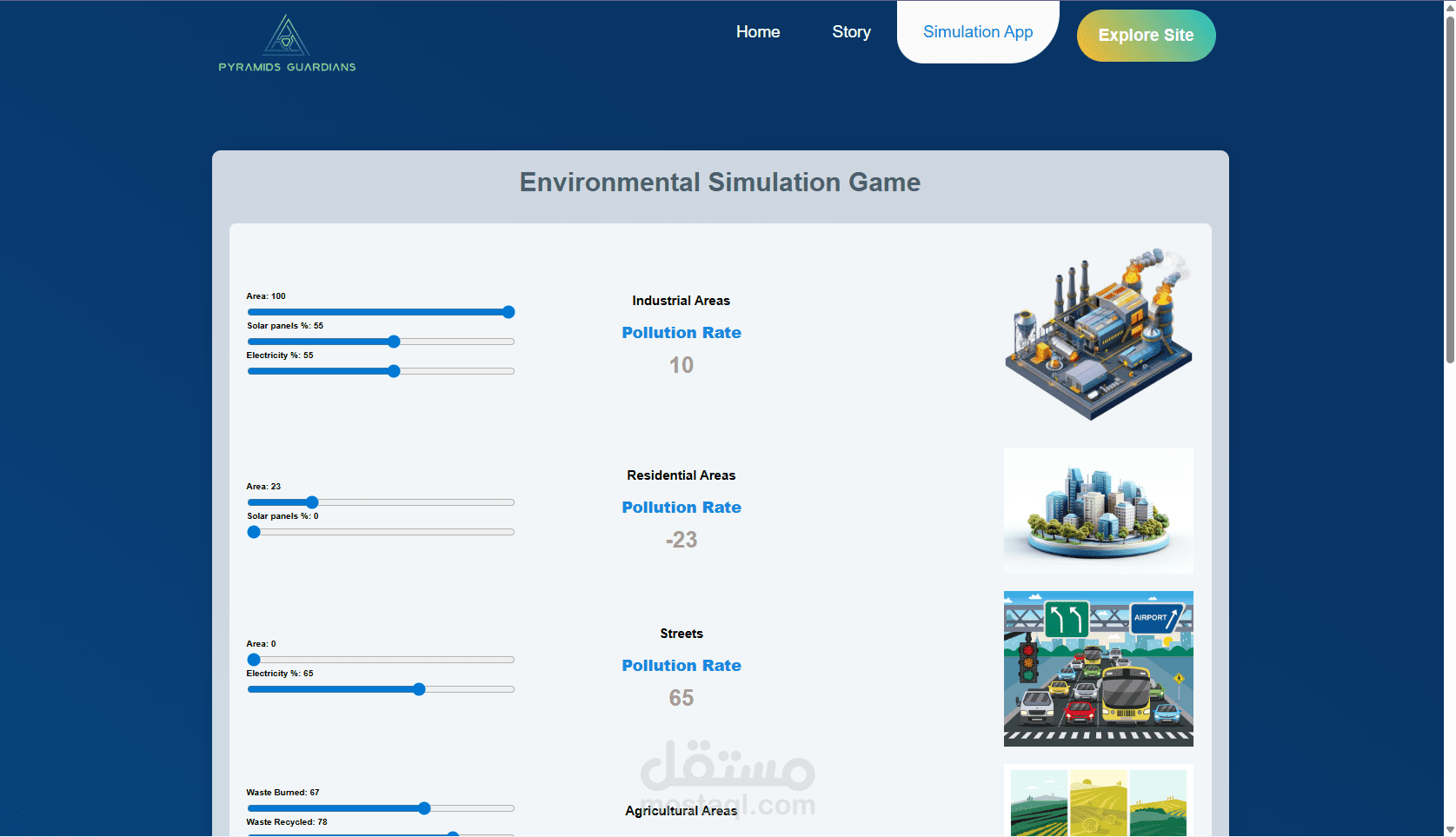
Task: Click the scrollbar down arrow
Action: click(x=1449, y=830)
